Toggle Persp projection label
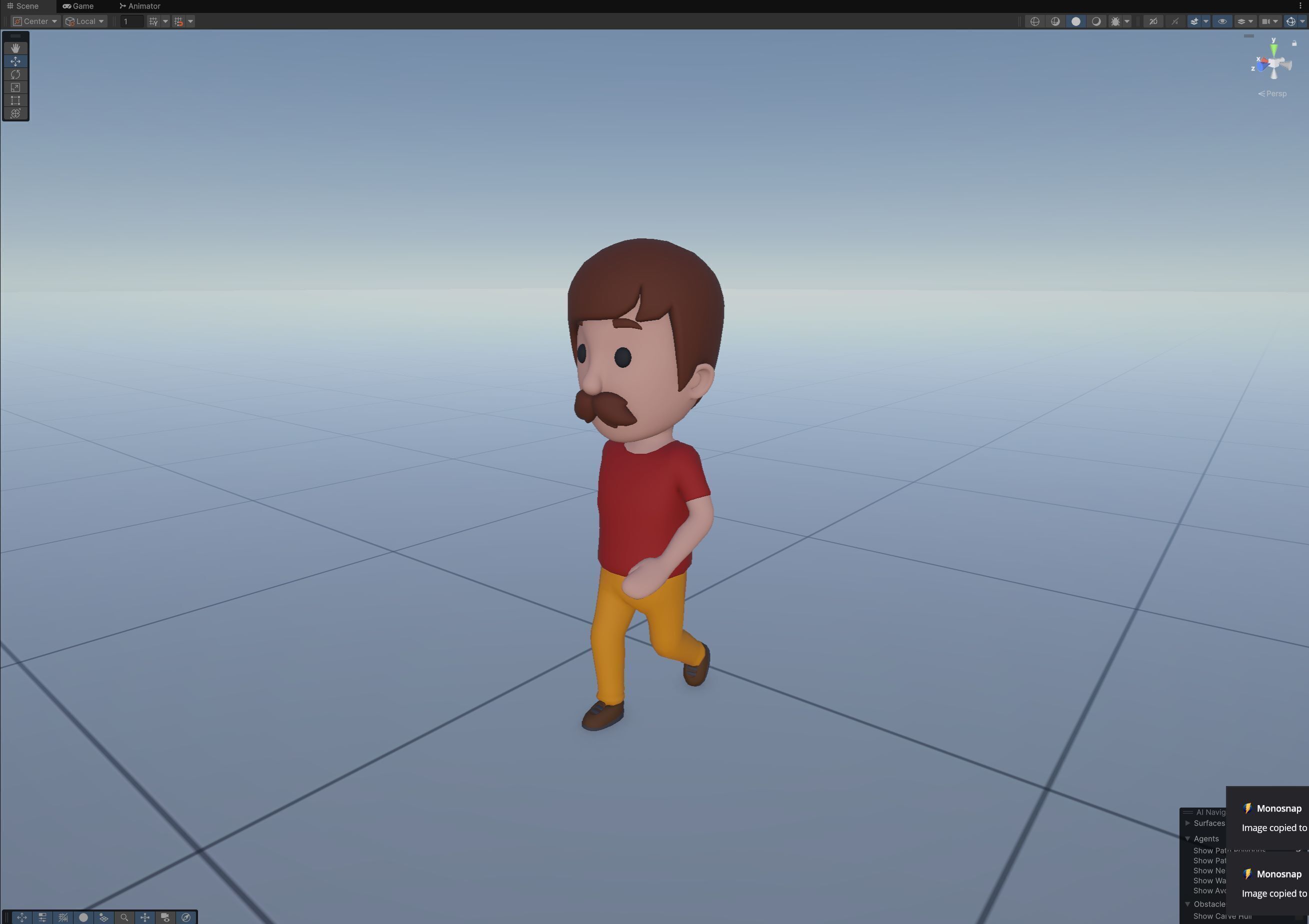This screenshot has width=1309, height=924. click(x=1272, y=93)
